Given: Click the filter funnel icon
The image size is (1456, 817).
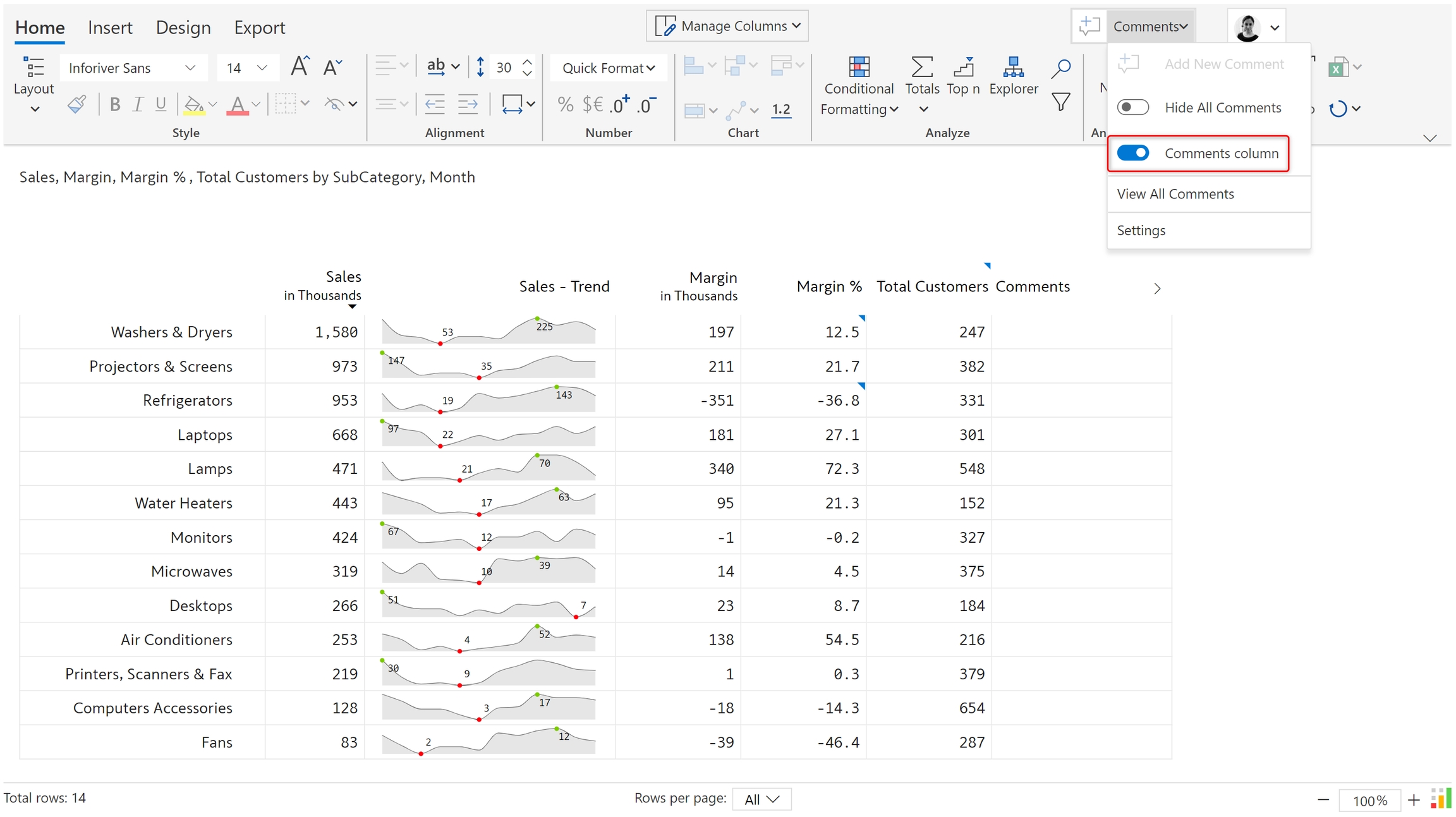Looking at the screenshot, I should pos(1061,102).
